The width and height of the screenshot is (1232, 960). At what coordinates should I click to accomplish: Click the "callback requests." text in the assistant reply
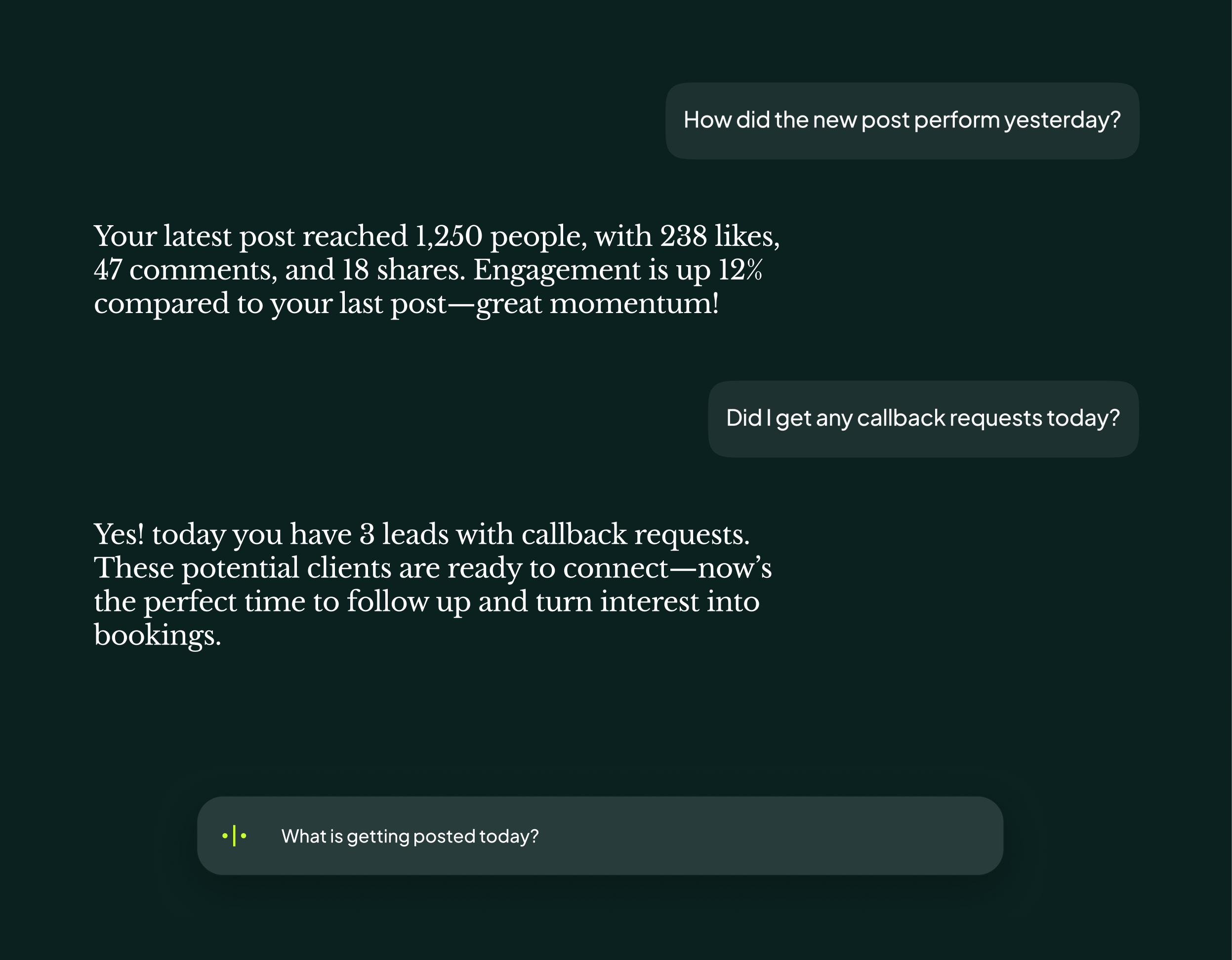tap(635, 534)
